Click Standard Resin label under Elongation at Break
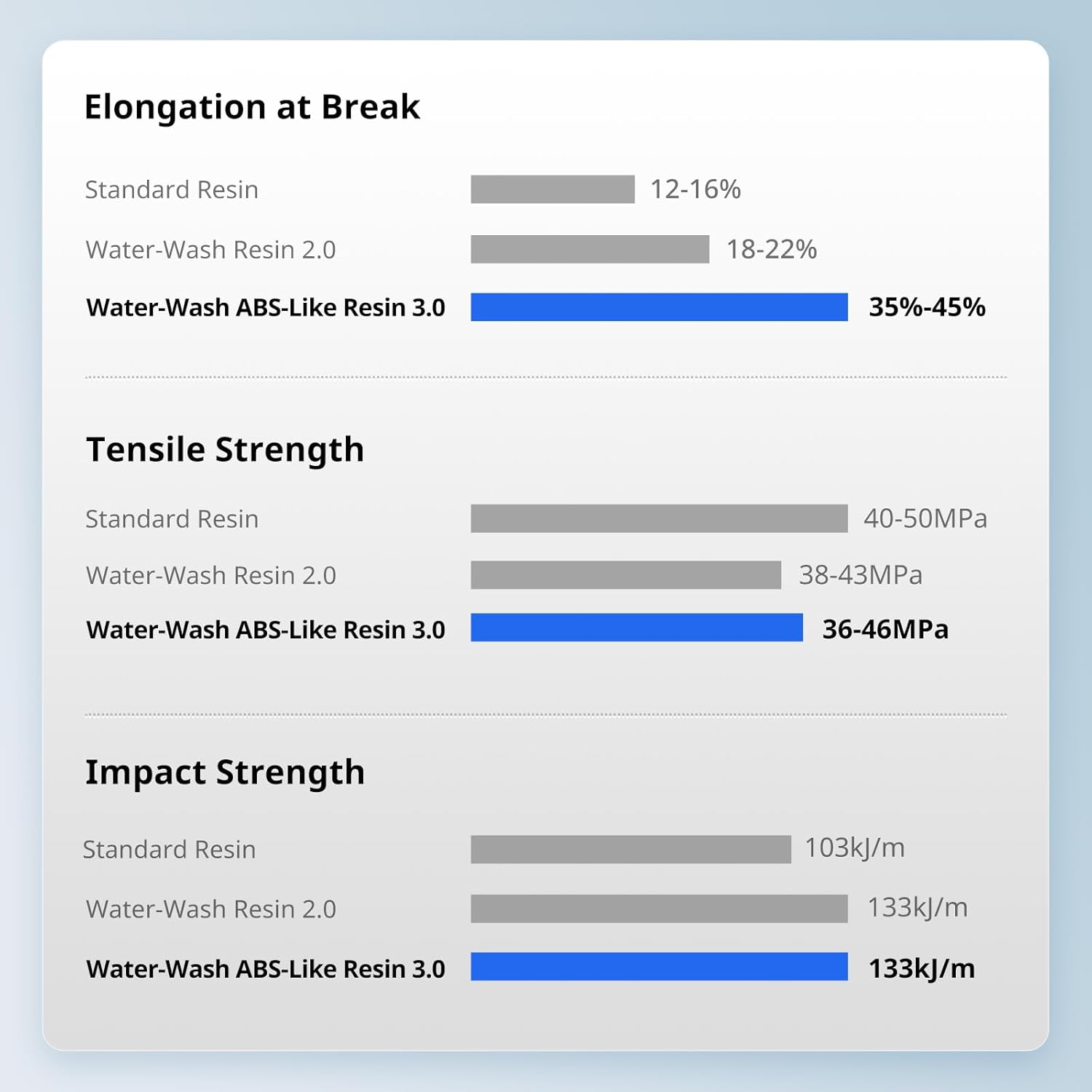 172,190
